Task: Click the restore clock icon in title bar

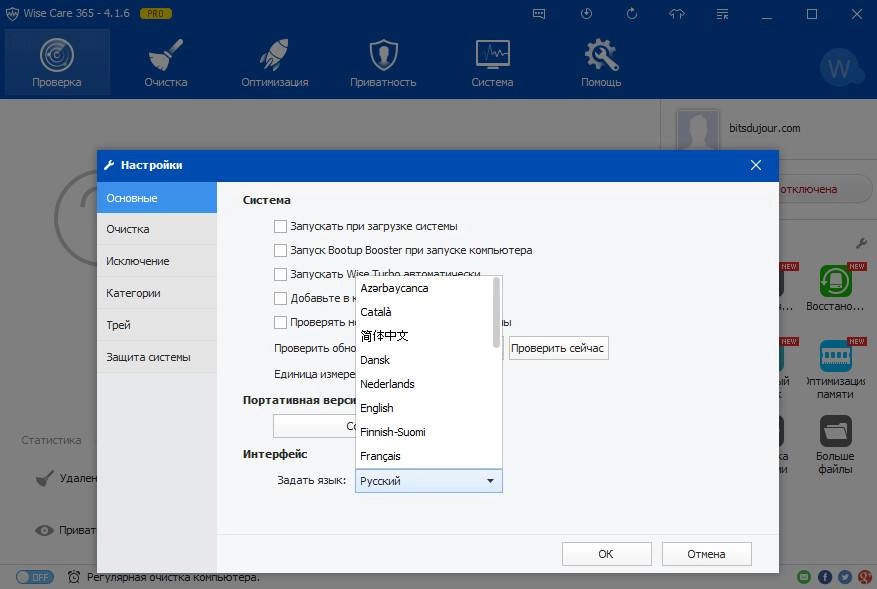Action: [586, 13]
